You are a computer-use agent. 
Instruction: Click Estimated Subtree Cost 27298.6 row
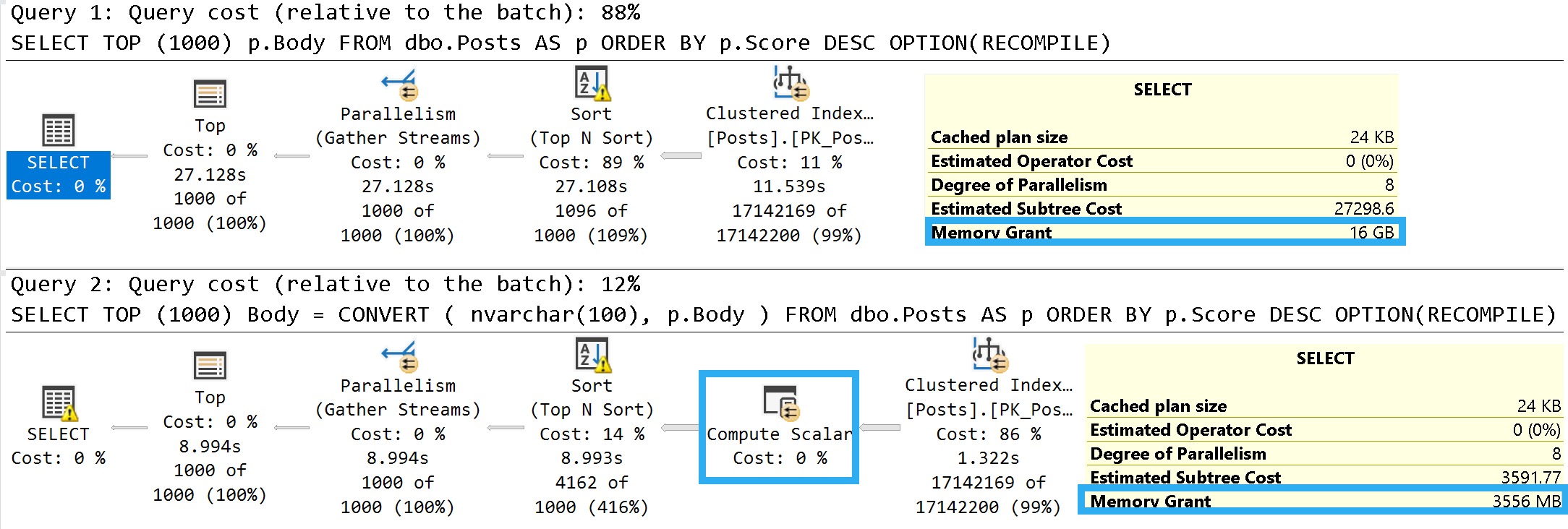click(1163, 209)
